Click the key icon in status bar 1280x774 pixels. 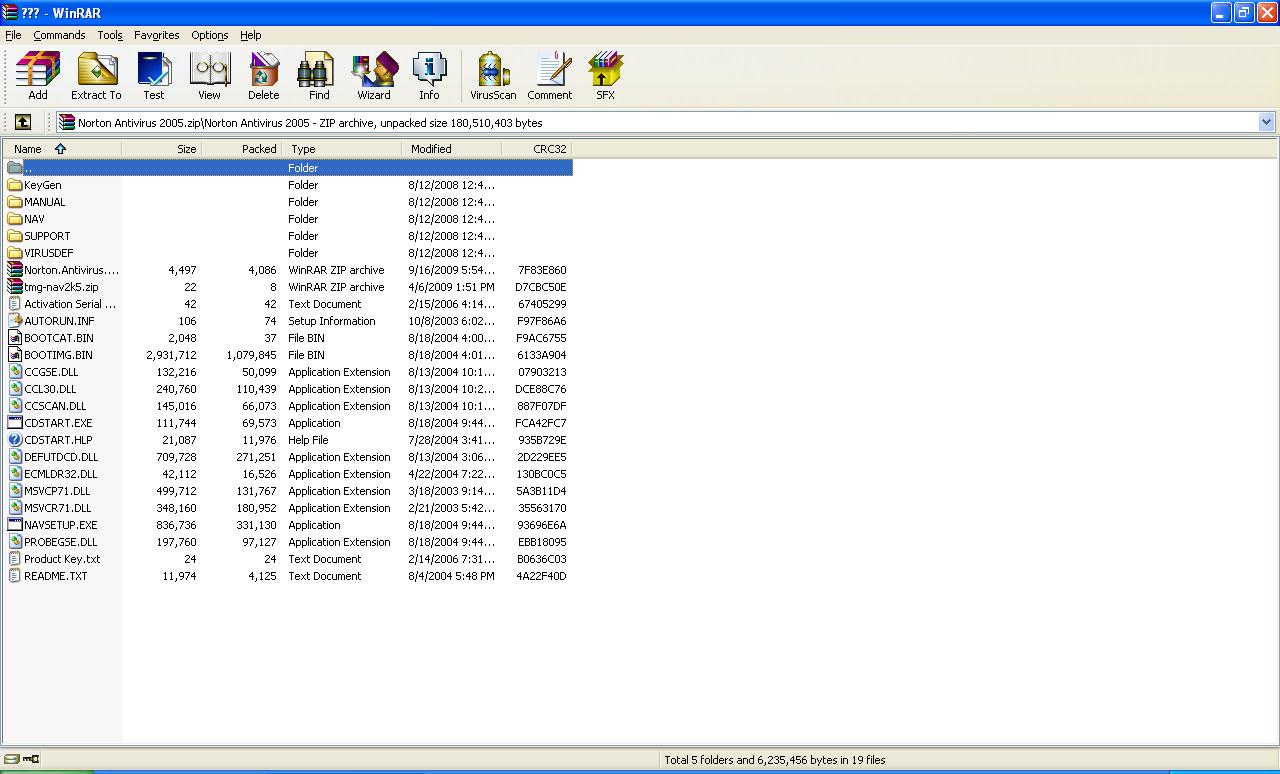(31, 760)
